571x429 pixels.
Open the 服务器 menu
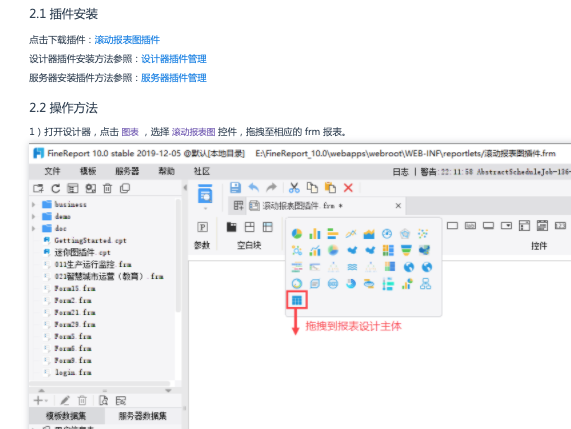[x=127, y=171]
